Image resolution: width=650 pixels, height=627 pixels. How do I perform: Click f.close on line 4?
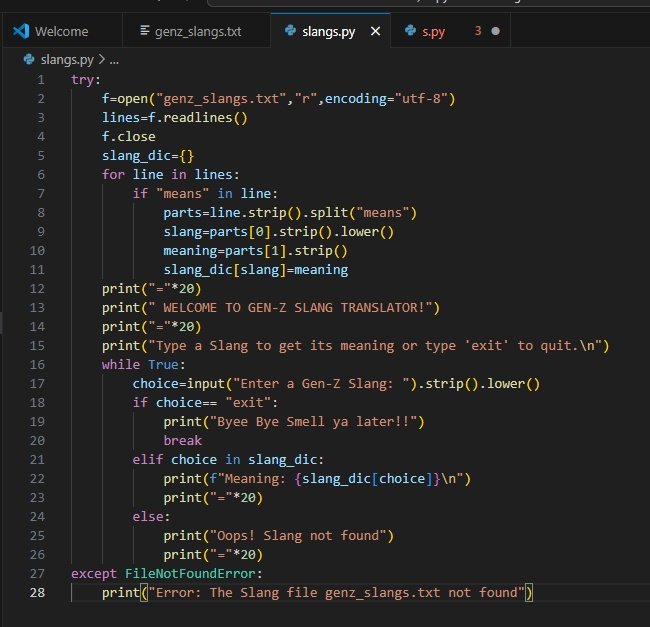[x=129, y=136]
